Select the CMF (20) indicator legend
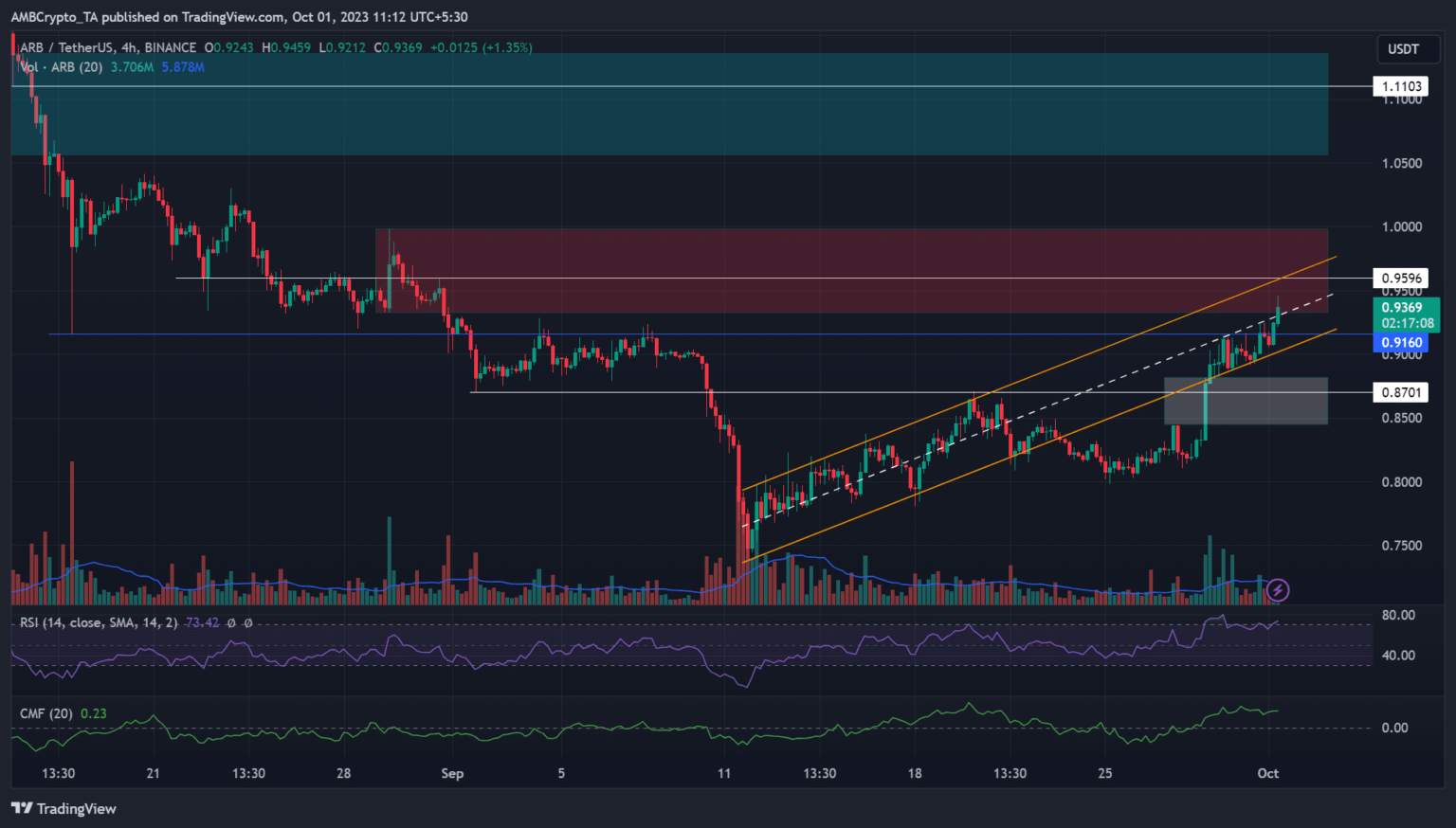 (46, 713)
